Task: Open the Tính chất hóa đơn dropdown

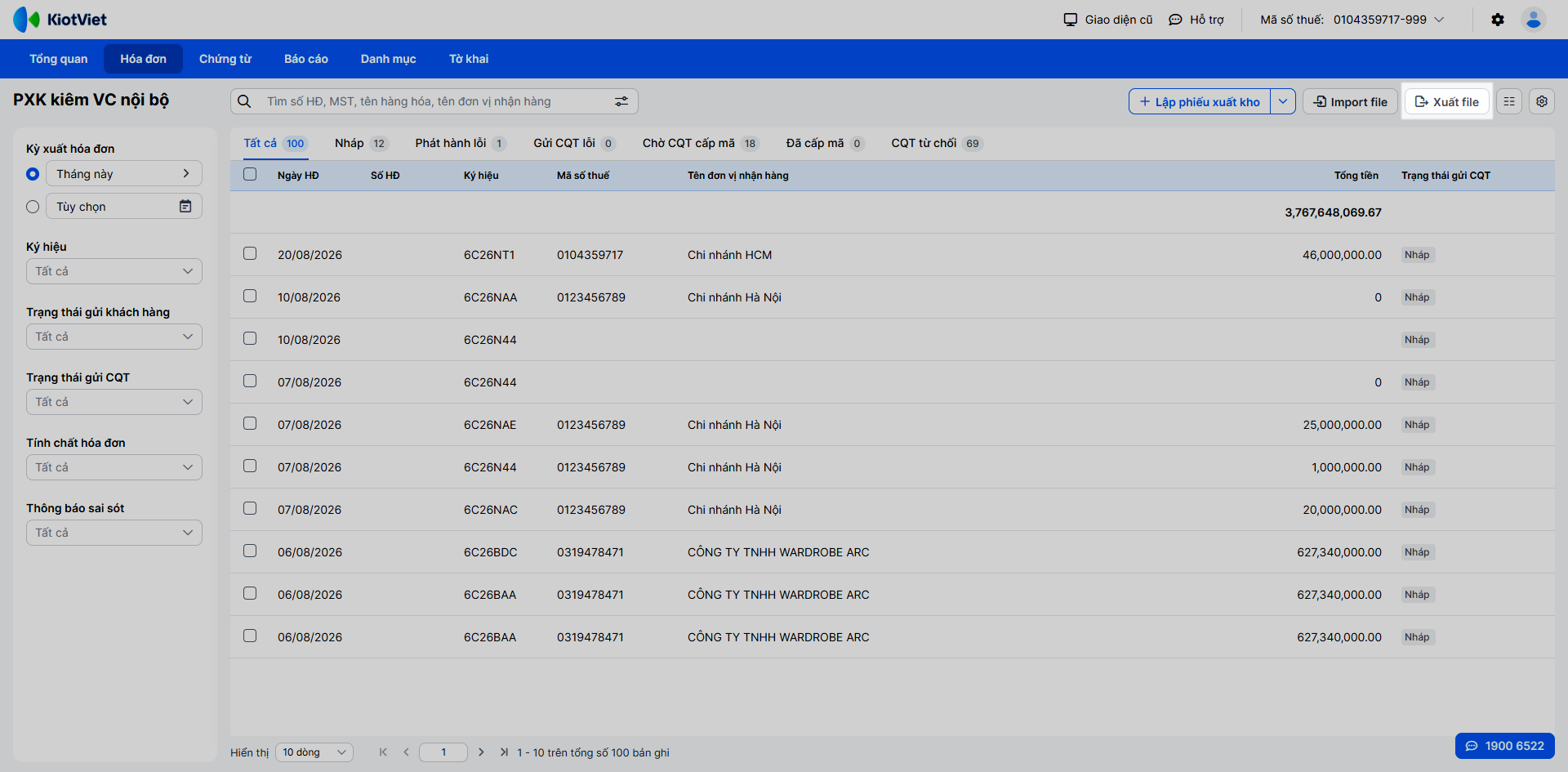Action: click(x=114, y=467)
